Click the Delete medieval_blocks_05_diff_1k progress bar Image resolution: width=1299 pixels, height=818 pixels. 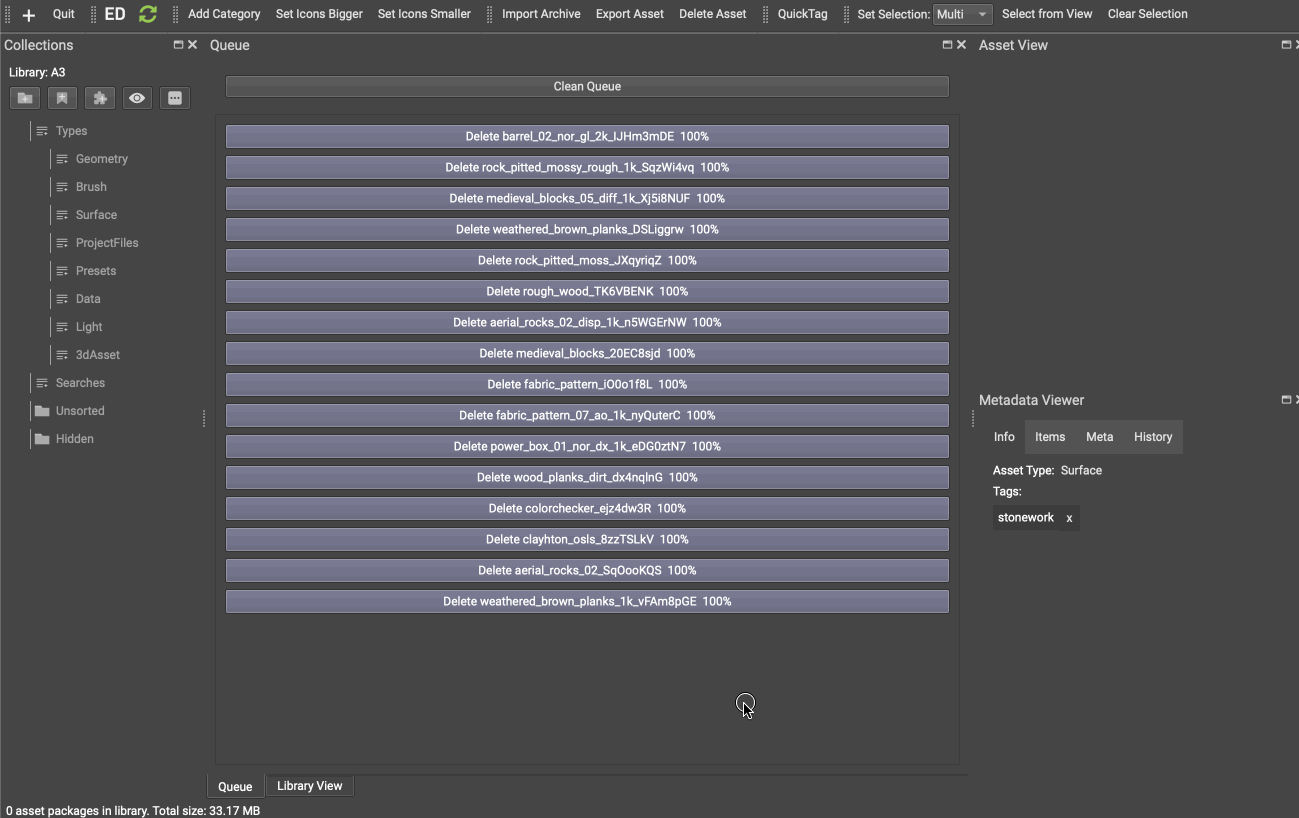tap(587, 198)
